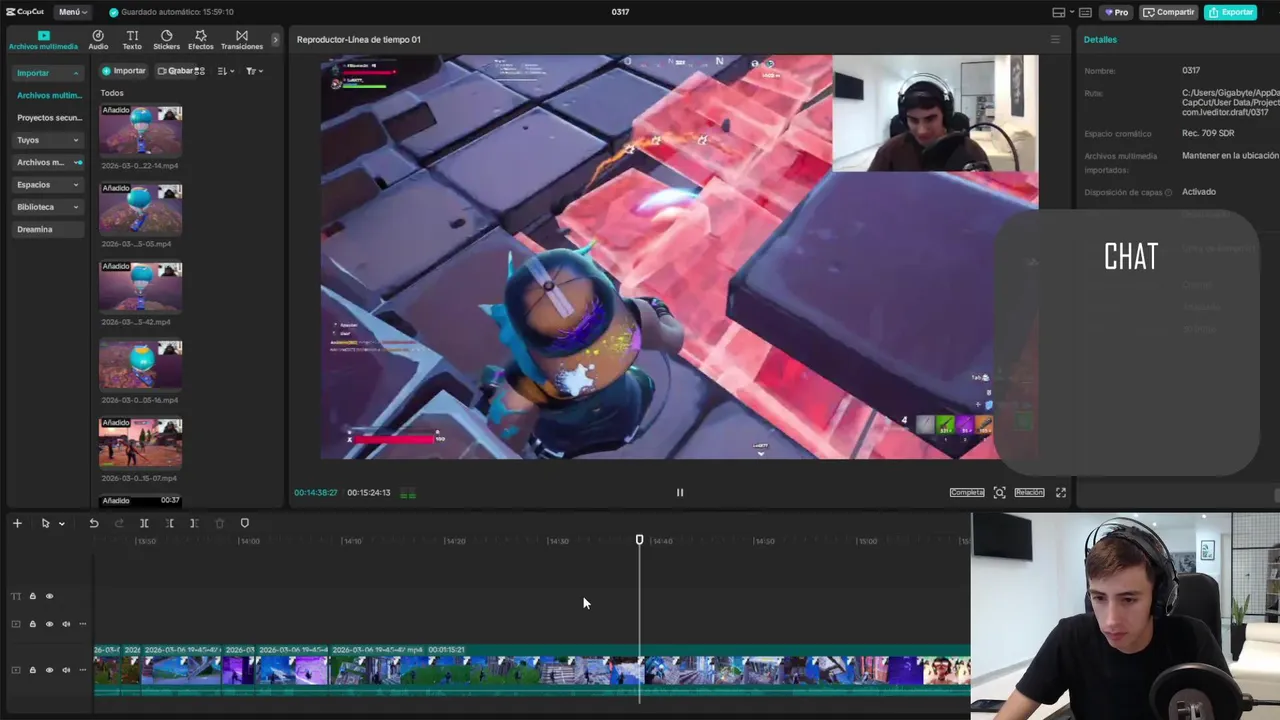This screenshot has width=1280, height=720.
Task: Open the upper video track more options
Action: (x=82, y=624)
